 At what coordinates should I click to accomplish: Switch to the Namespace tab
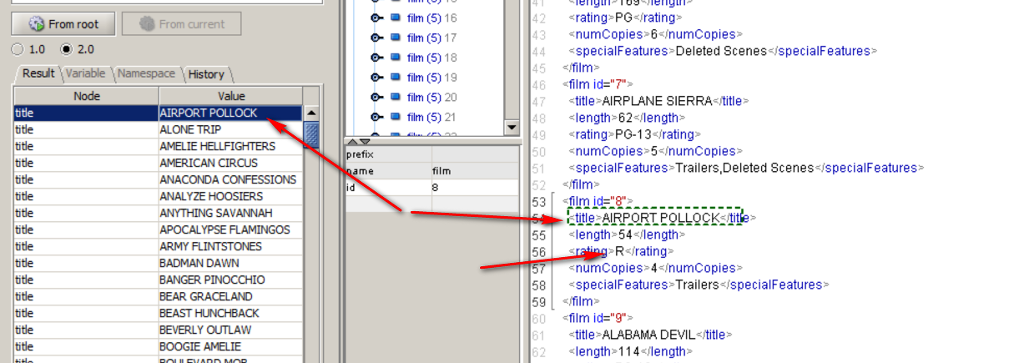tap(146, 74)
